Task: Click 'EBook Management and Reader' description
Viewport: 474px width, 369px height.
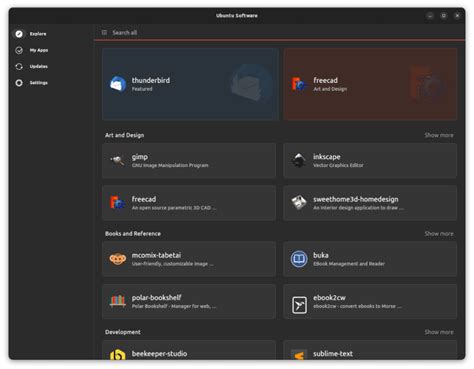Action: tap(349, 264)
